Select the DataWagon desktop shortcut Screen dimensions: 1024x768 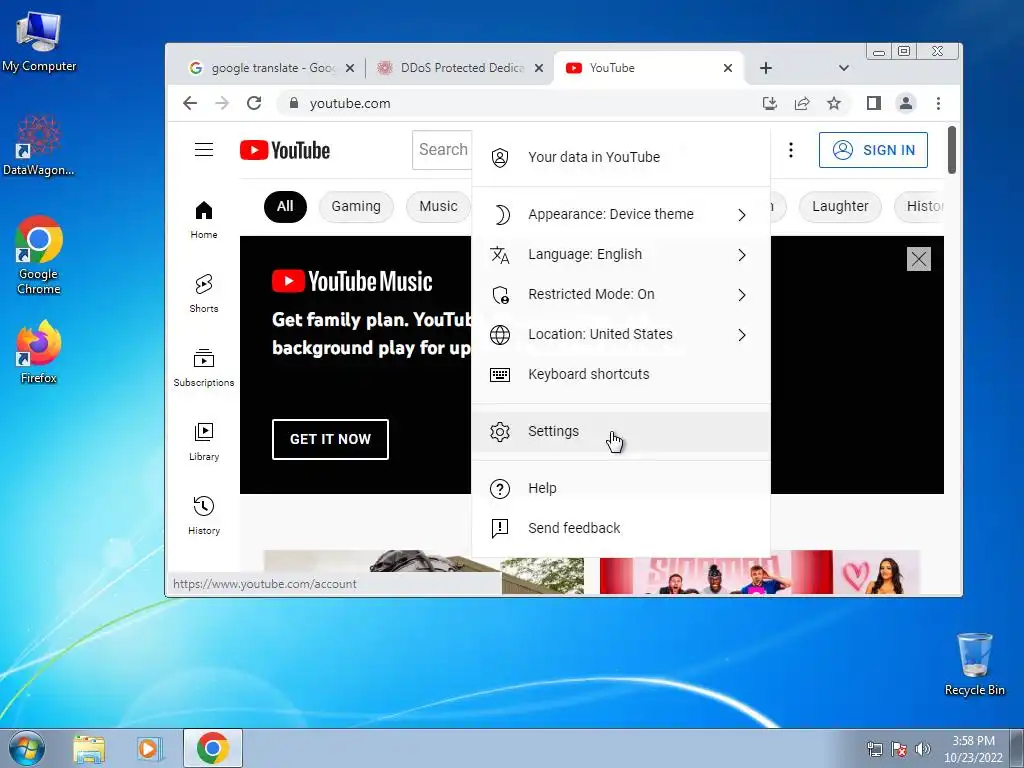click(39, 146)
